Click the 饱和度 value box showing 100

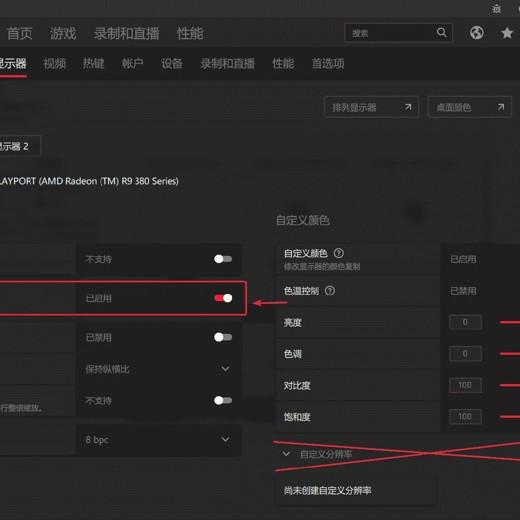click(465, 417)
